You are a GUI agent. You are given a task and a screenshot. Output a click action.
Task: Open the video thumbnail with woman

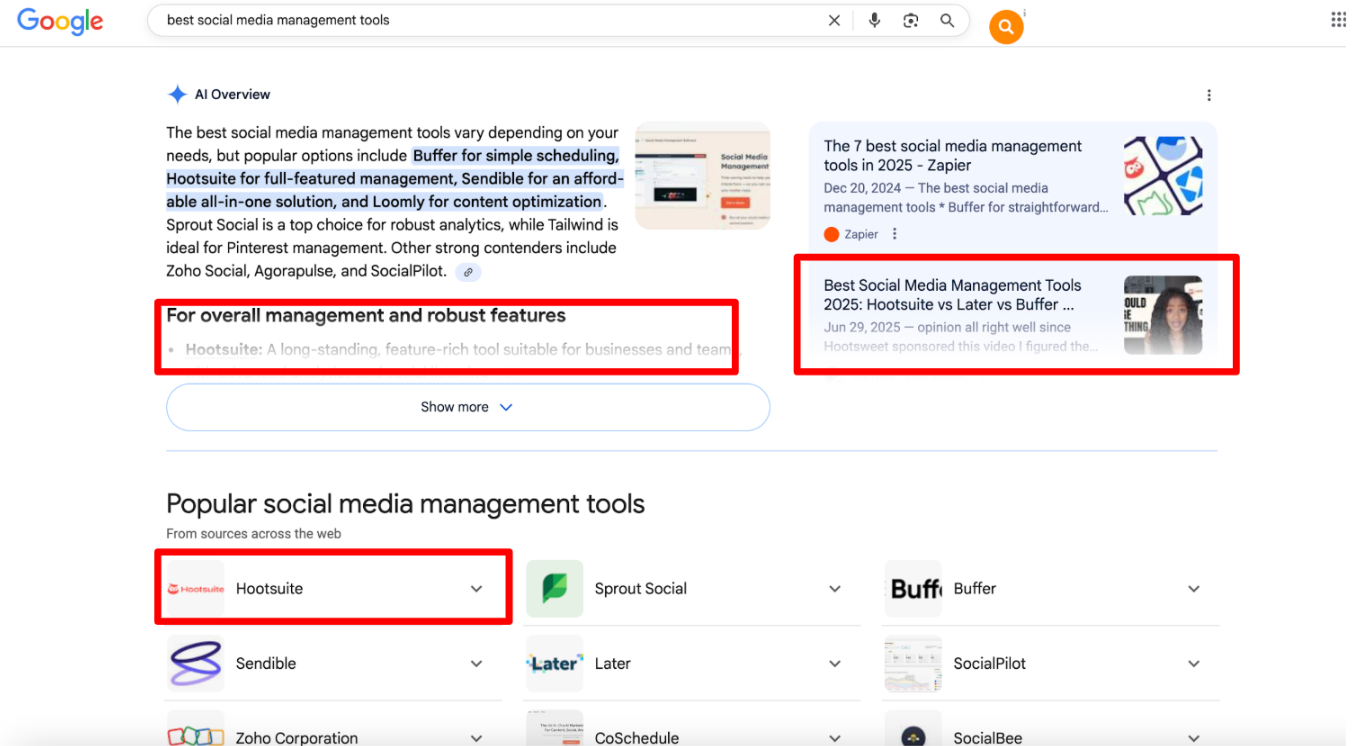pos(1163,315)
